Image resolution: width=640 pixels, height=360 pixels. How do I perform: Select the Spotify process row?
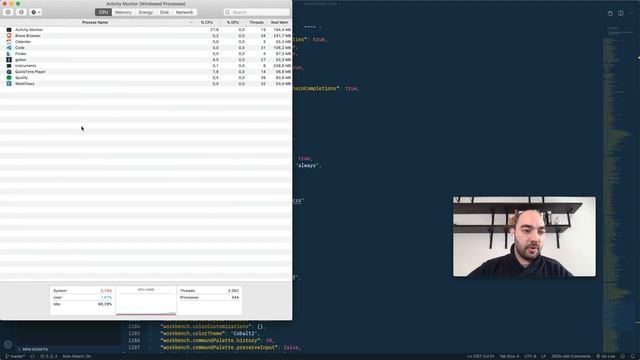point(146,78)
